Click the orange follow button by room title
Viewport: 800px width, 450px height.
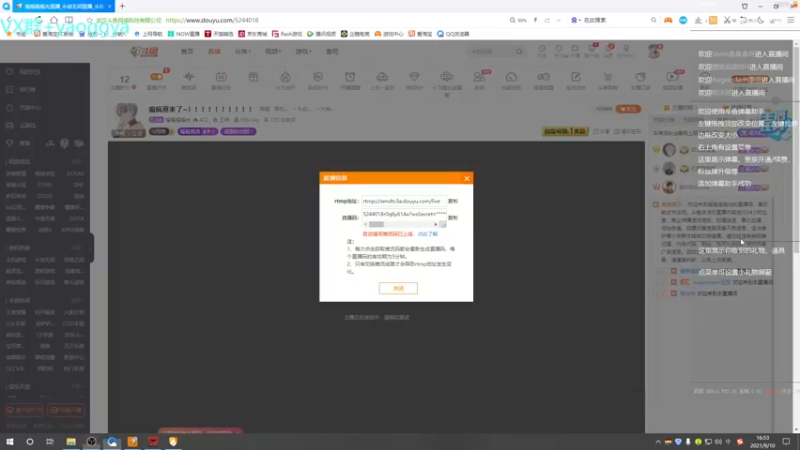click(x=628, y=109)
